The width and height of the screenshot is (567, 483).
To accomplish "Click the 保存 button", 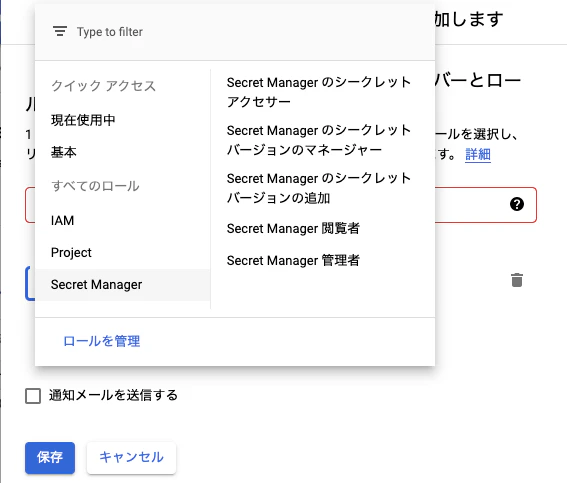I will (50, 458).
